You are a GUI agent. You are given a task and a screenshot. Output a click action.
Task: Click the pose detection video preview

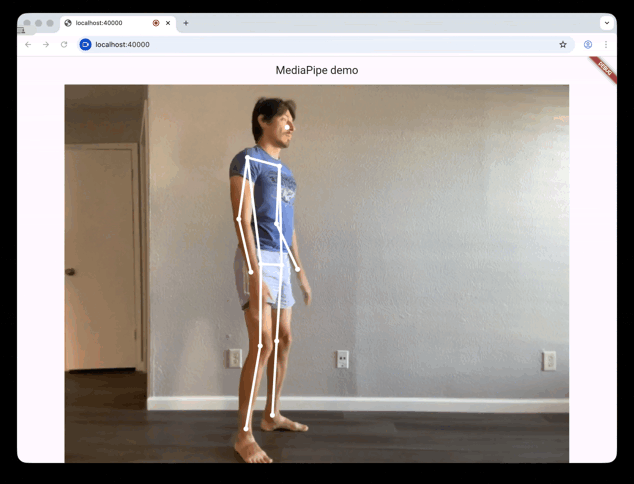point(317,273)
